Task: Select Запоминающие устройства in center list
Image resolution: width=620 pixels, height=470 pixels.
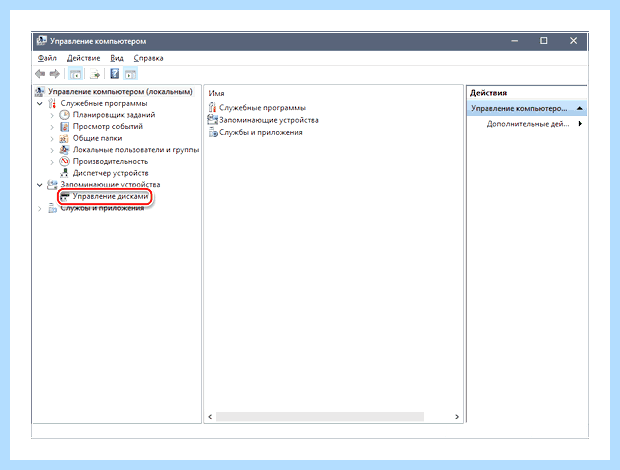Action: (x=269, y=120)
